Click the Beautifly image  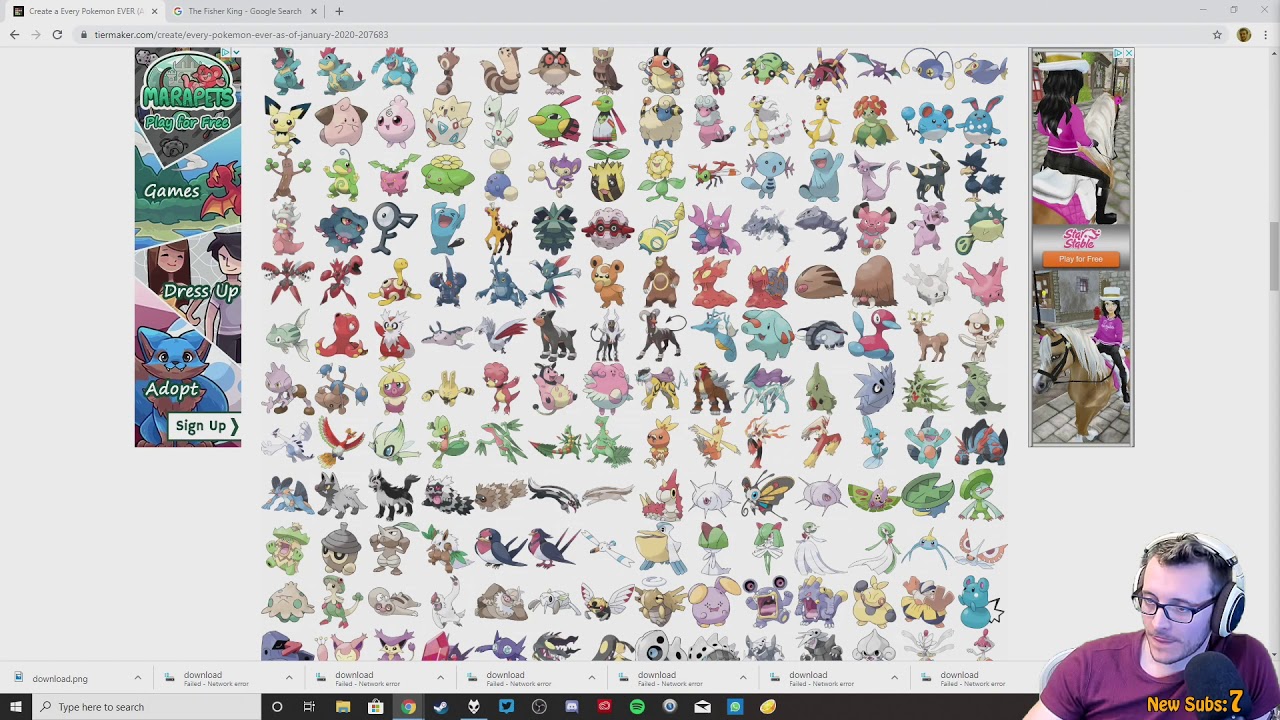(x=767, y=493)
